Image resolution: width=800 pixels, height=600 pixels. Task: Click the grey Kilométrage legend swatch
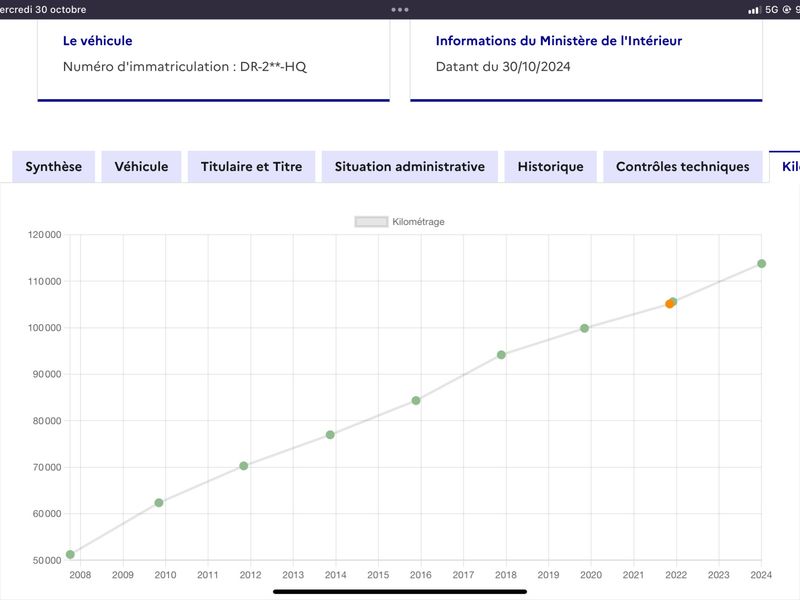tap(371, 222)
